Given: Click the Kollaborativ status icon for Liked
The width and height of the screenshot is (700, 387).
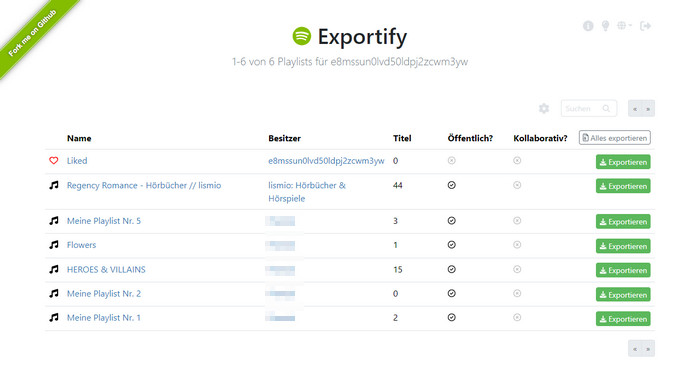Looking at the screenshot, I should [517, 160].
